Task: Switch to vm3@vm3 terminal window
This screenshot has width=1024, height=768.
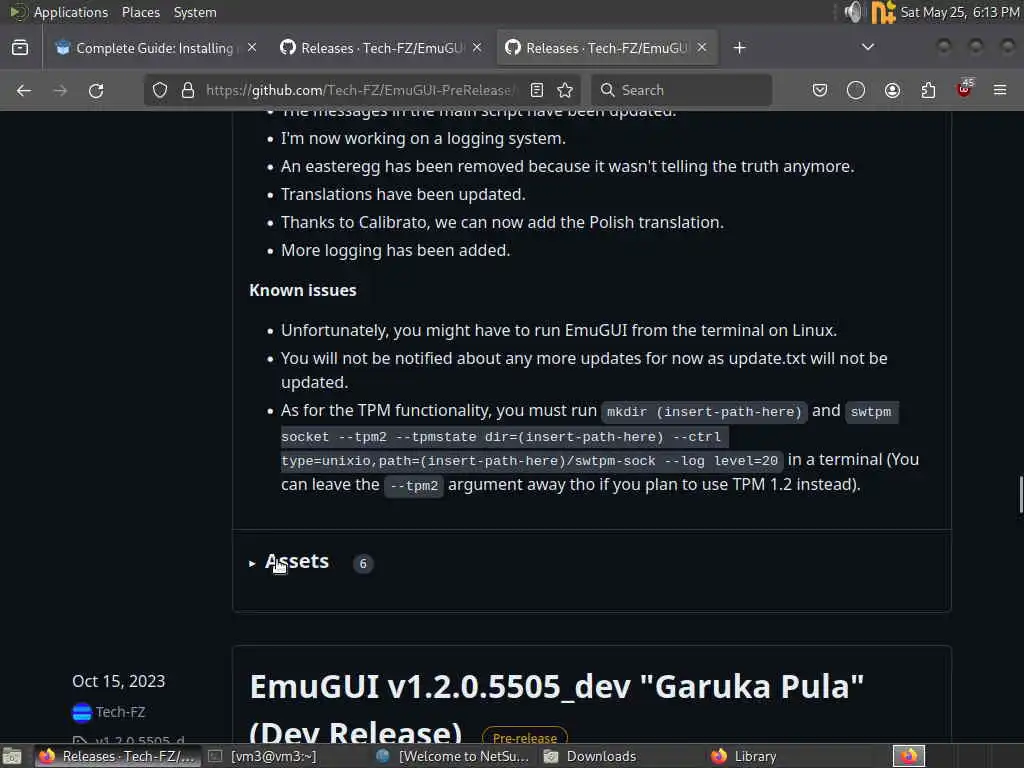Action: point(263,756)
